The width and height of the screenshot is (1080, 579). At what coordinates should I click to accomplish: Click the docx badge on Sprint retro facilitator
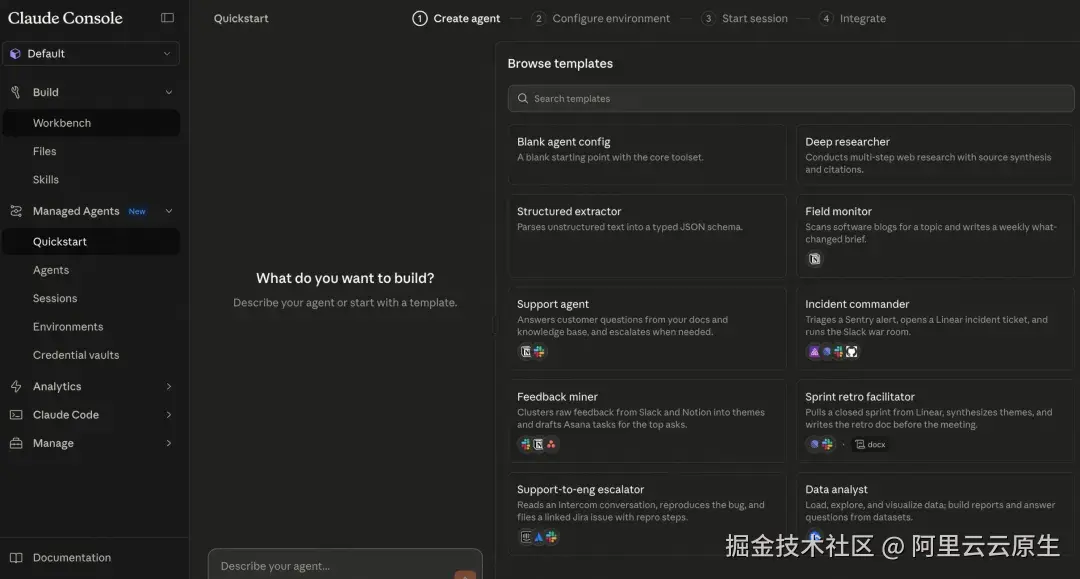[x=870, y=445]
